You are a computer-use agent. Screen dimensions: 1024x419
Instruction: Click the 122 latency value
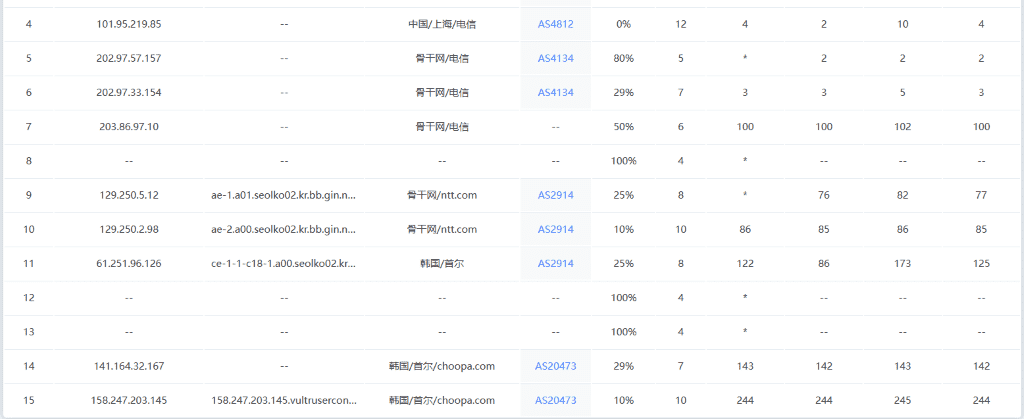(745, 264)
